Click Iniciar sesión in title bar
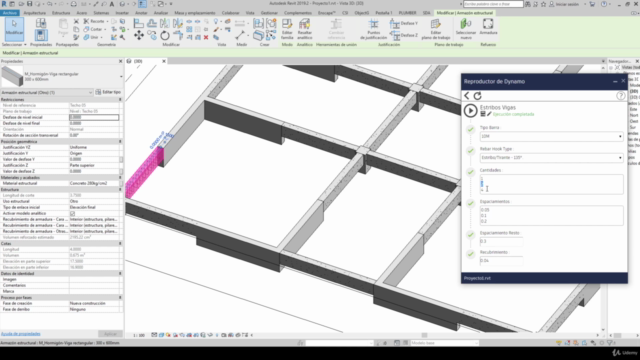640x360 pixels. [567, 4]
